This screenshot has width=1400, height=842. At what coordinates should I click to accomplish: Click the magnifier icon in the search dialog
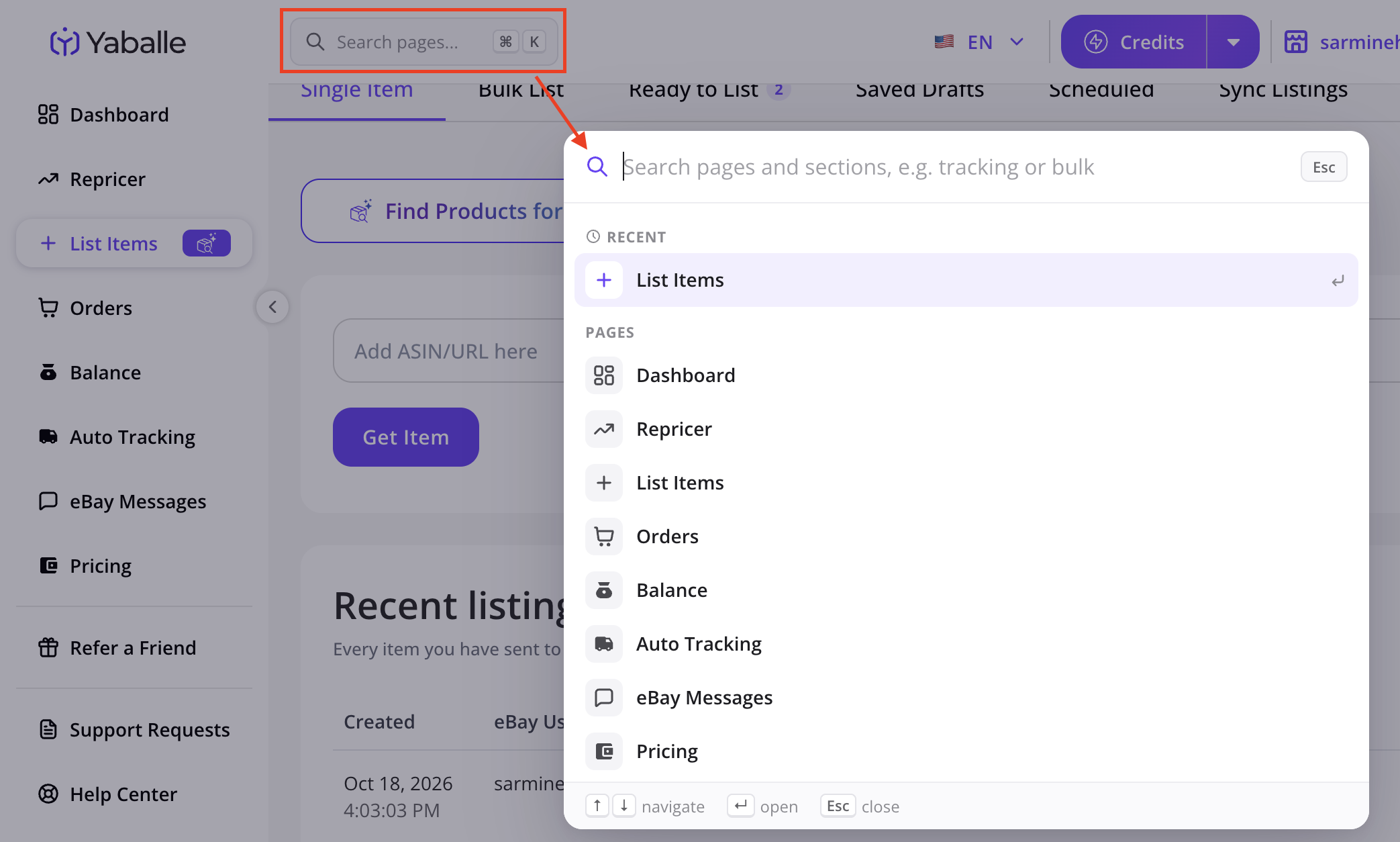597,167
